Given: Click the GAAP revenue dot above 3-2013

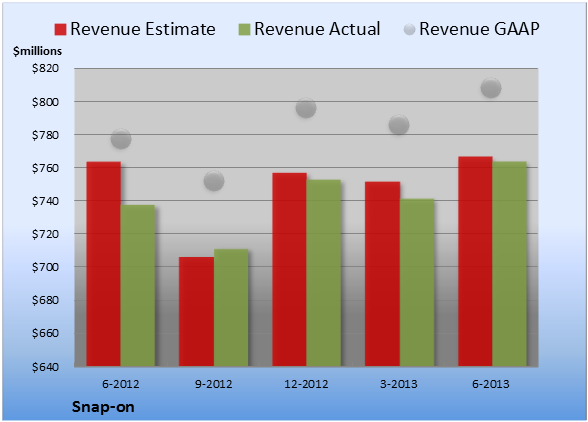Looking at the screenshot, I should (x=399, y=125).
